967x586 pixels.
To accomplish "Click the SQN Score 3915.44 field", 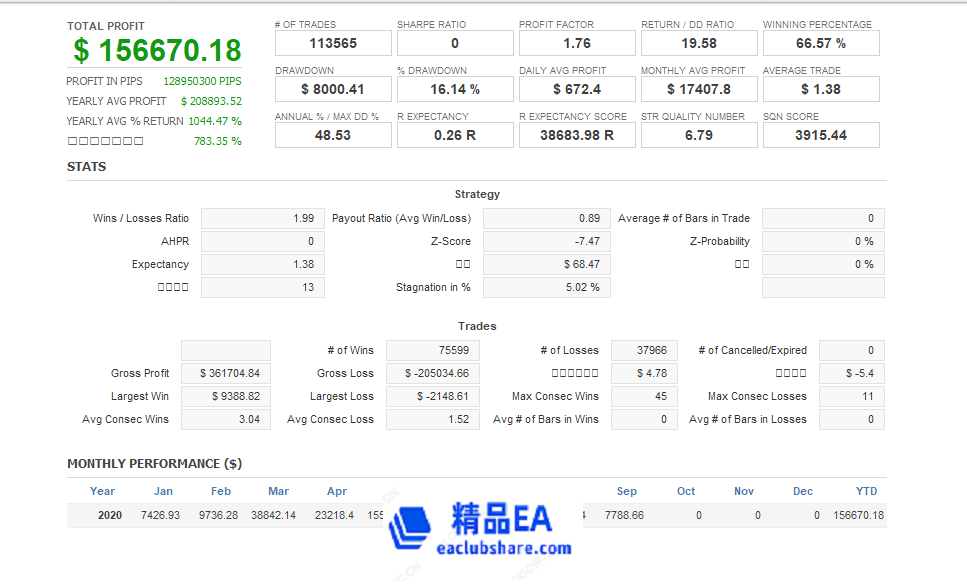I will (x=820, y=134).
